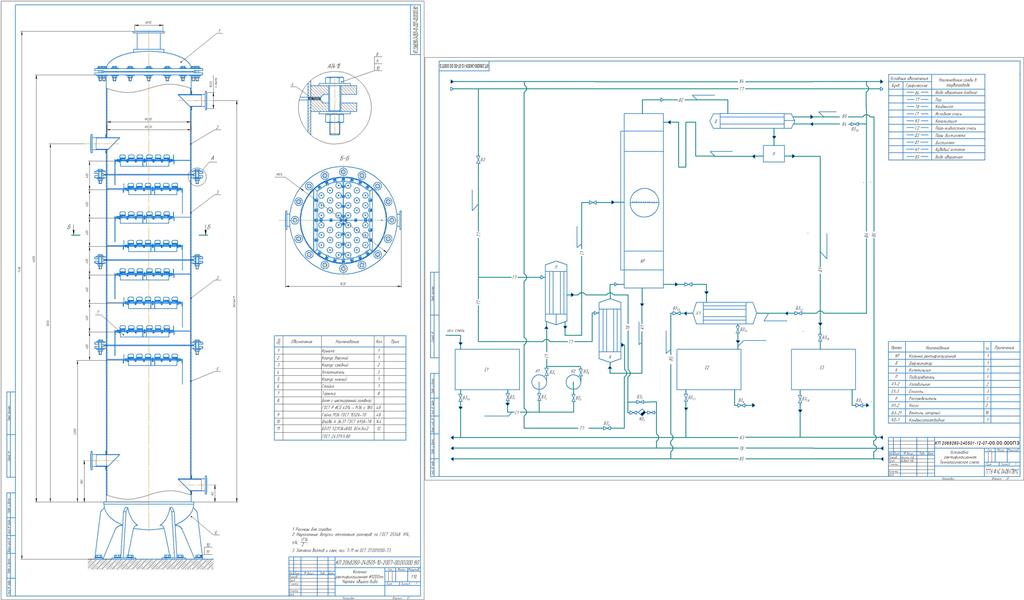Click the "Распределитель" row in equipment list
This screenshot has width=1024, height=600.
coord(953,399)
